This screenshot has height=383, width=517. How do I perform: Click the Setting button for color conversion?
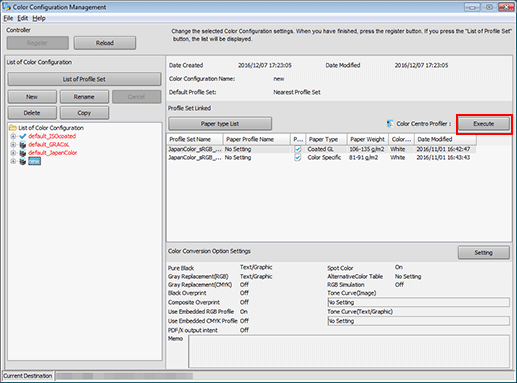pos(483,253)
